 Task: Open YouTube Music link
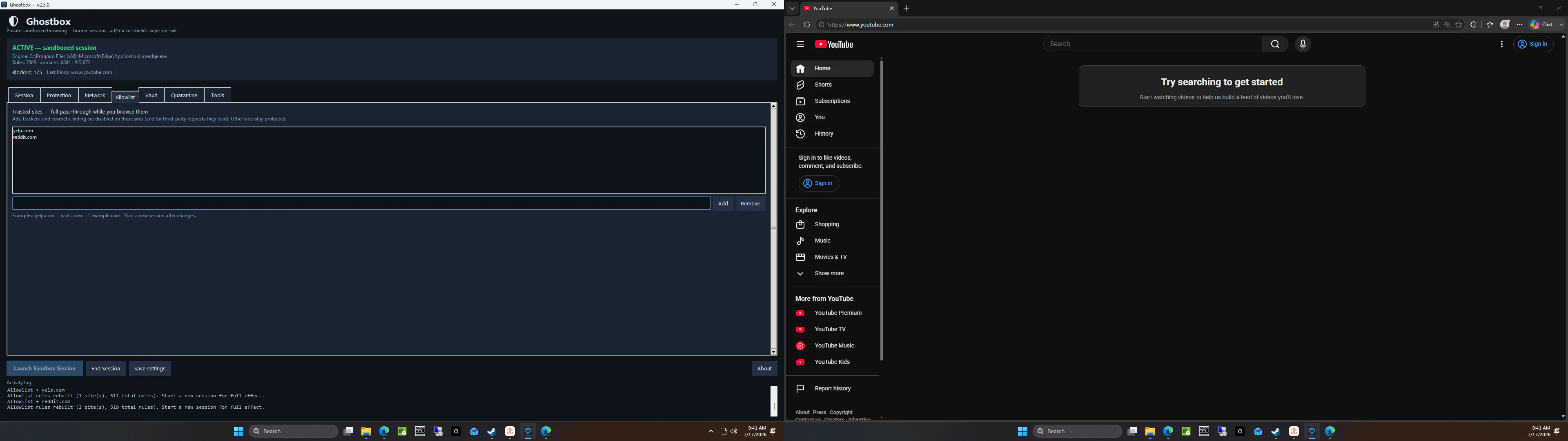pyautogui.click(x=831, y=346)
